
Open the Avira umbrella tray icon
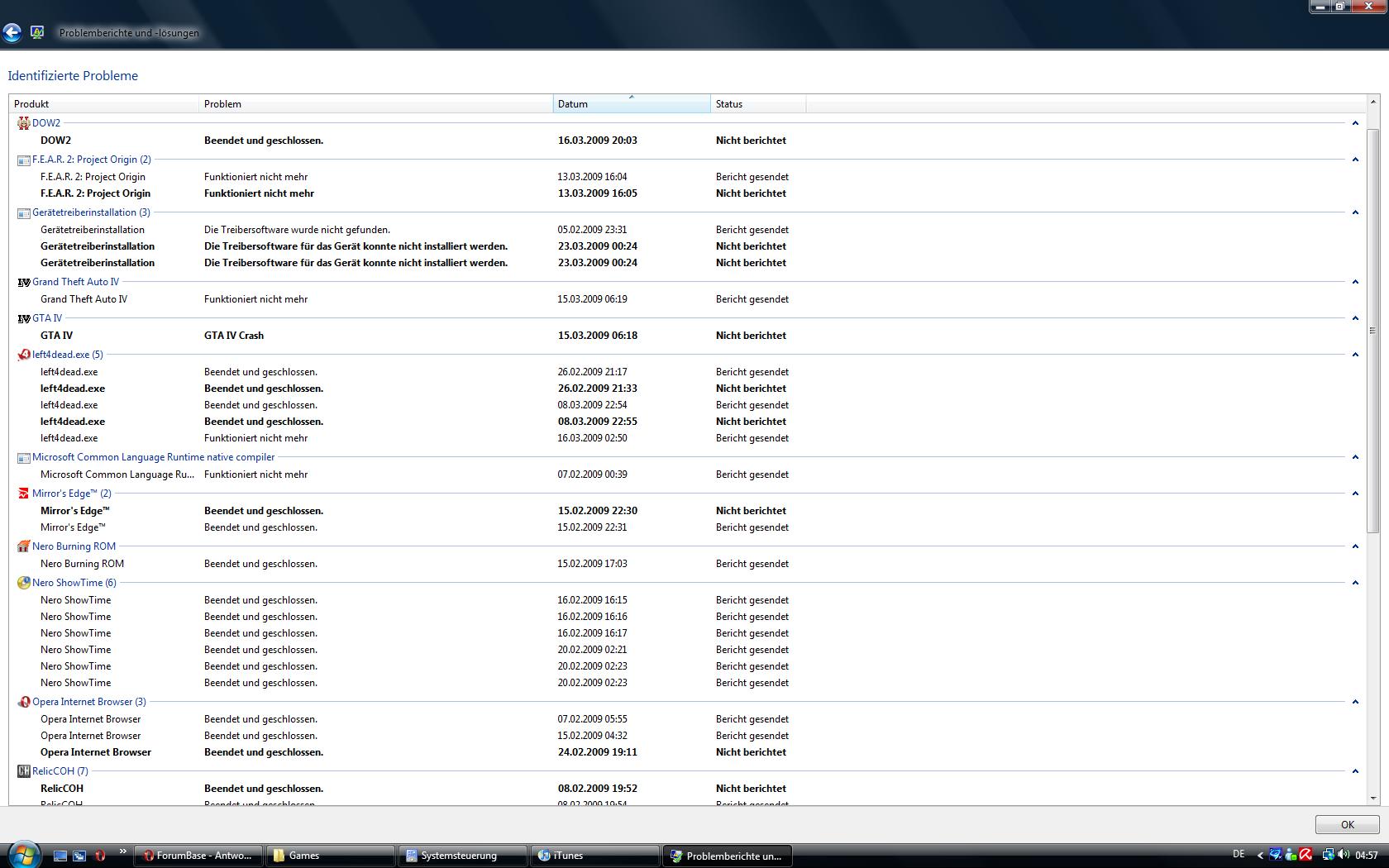(1305, 855)
